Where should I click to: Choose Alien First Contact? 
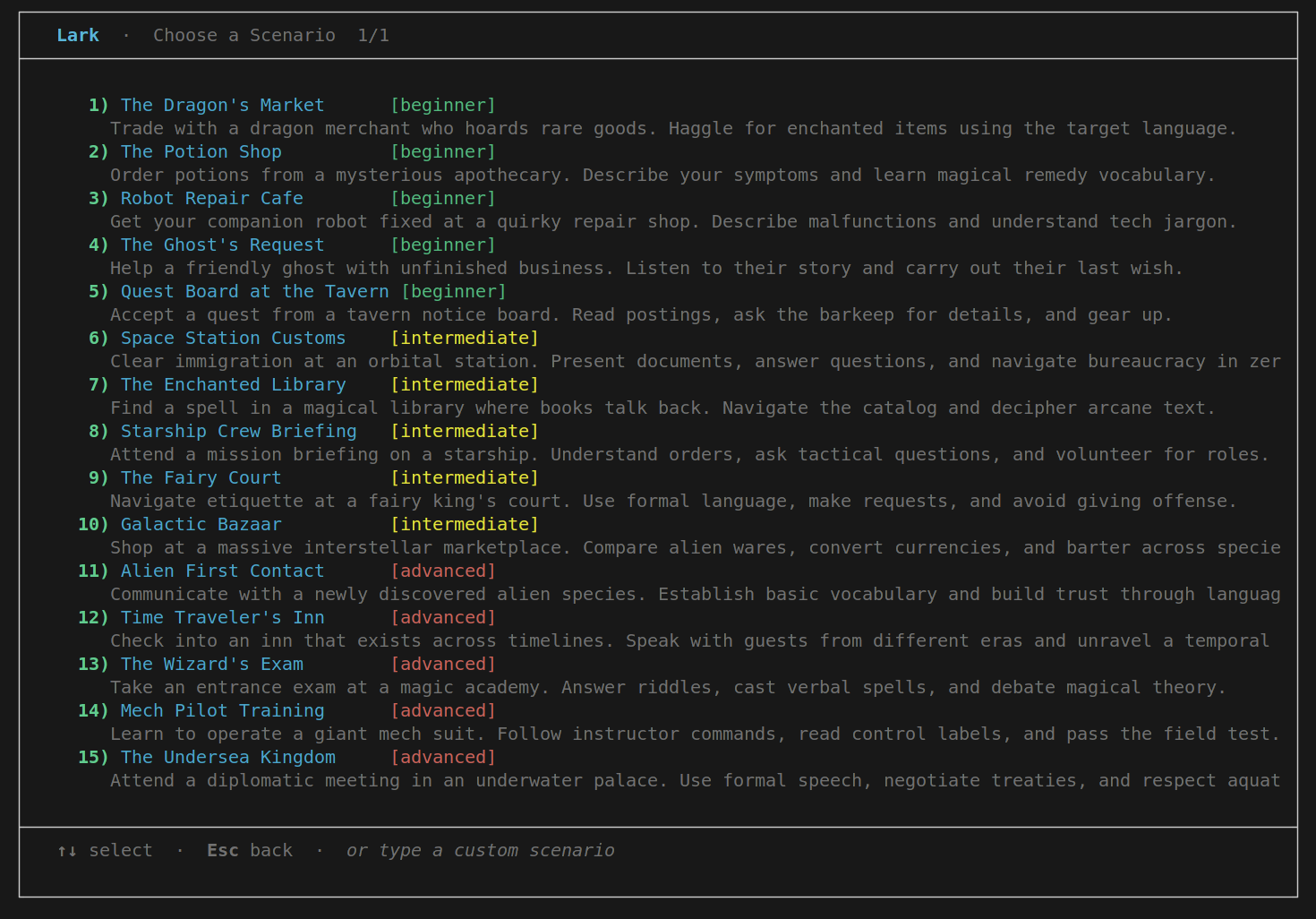pyautogui.click(x=222, y=571)
